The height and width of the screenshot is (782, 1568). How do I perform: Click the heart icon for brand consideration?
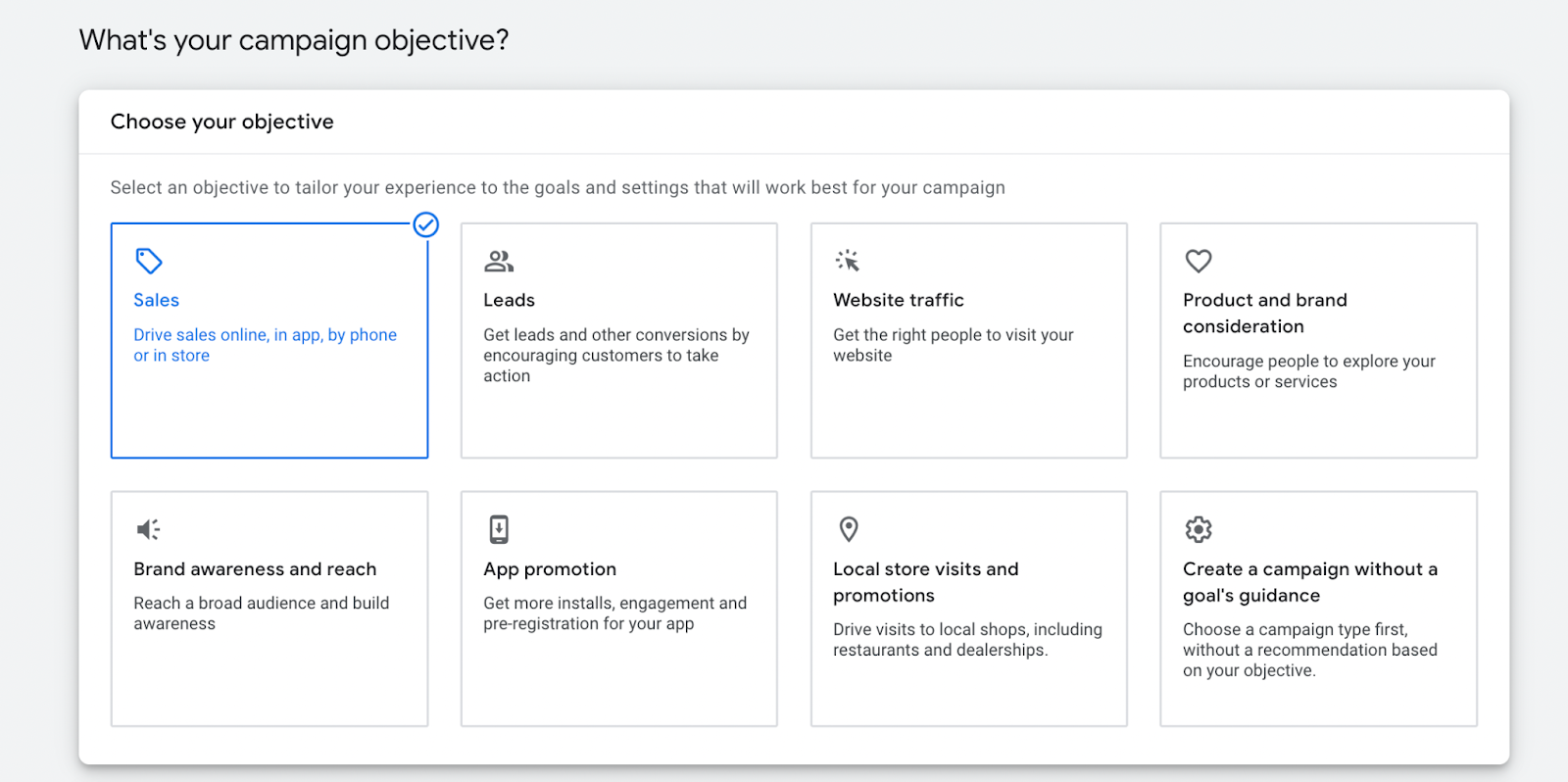pyautogui.click(x=1198, y=261)
